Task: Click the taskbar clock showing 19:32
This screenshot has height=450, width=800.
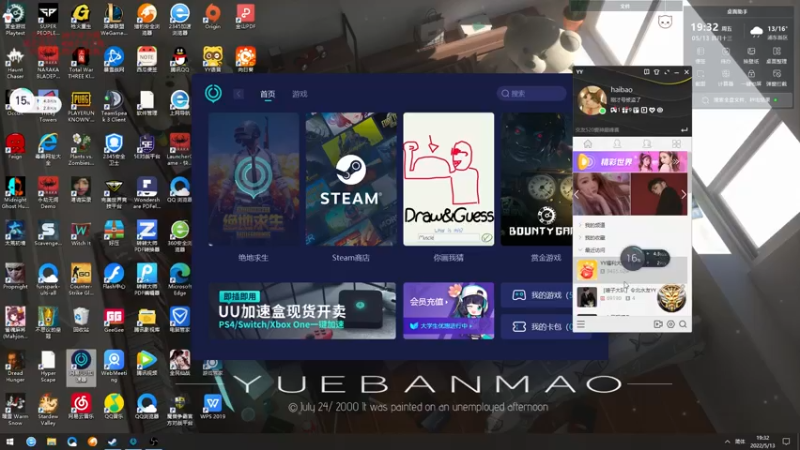Action: click(x=762, y=442)
